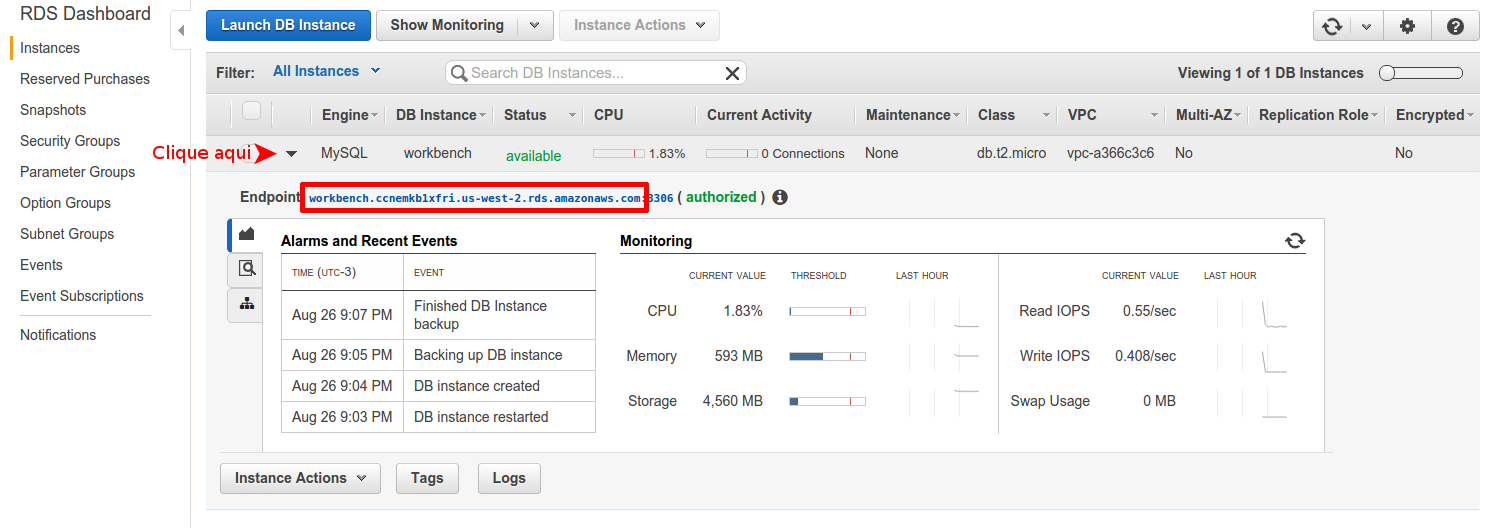The image size is (1487, 528).
Task: Click the CPU 1.83% usage bar in row
Action: click(x=619, y=154)
